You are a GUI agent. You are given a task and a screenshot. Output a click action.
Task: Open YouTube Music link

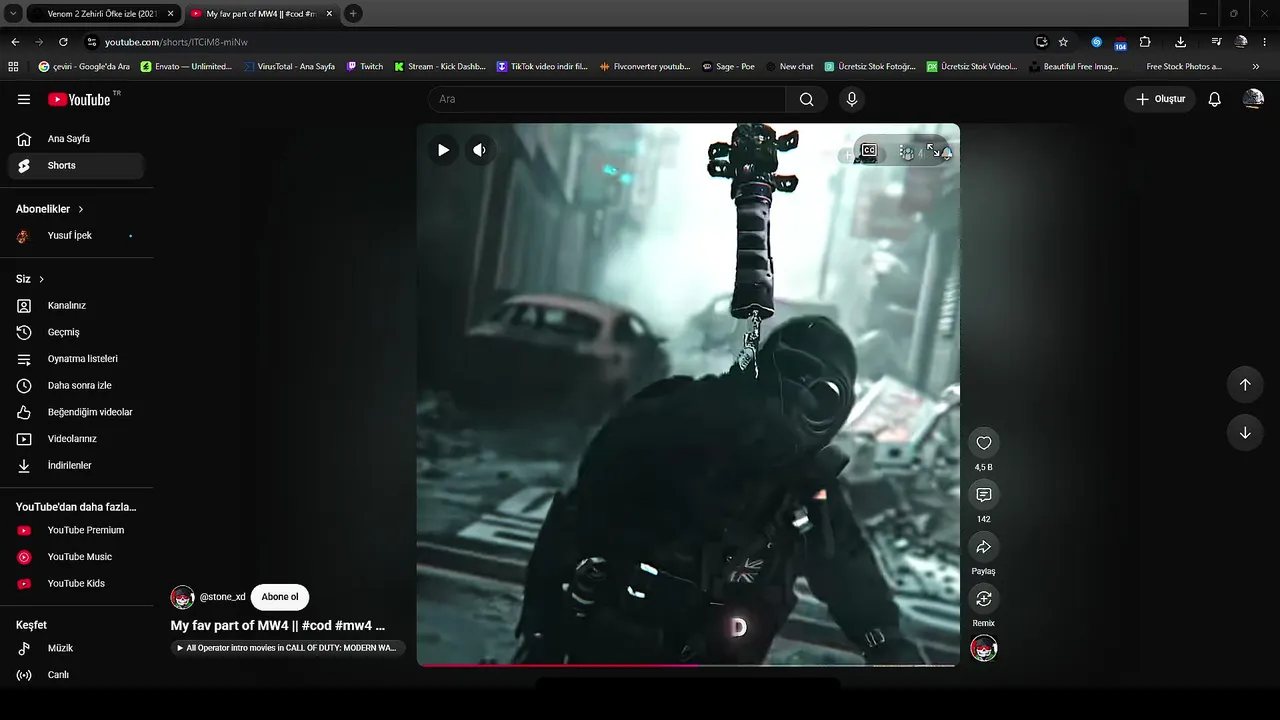click(x=76, y=557)
